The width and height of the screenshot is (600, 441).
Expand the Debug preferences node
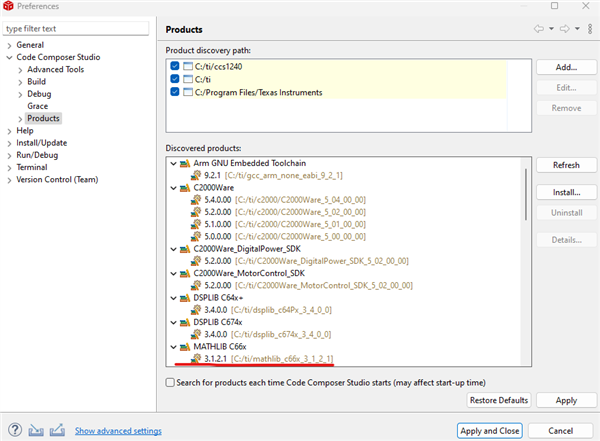click(x=20, y=95)
